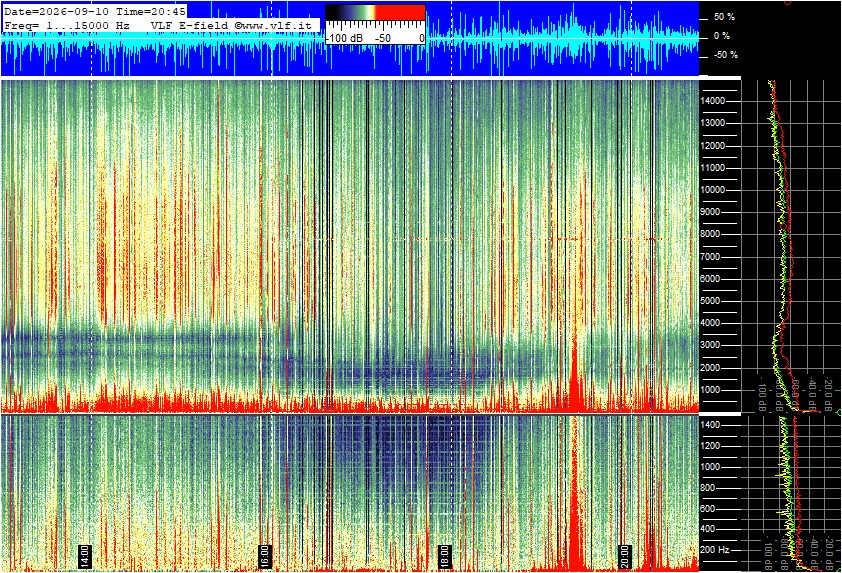Viewport: 842px width, 573px height.
Task: Click the 400 label on lower scale
Action: click(707, 530)
